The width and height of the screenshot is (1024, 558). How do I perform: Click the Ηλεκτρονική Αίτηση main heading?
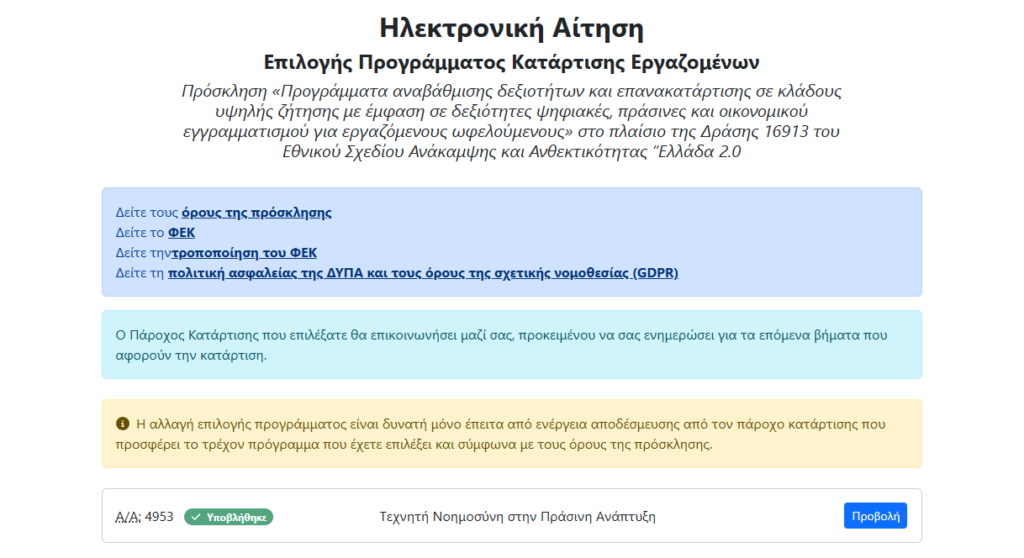coord(511,26)
